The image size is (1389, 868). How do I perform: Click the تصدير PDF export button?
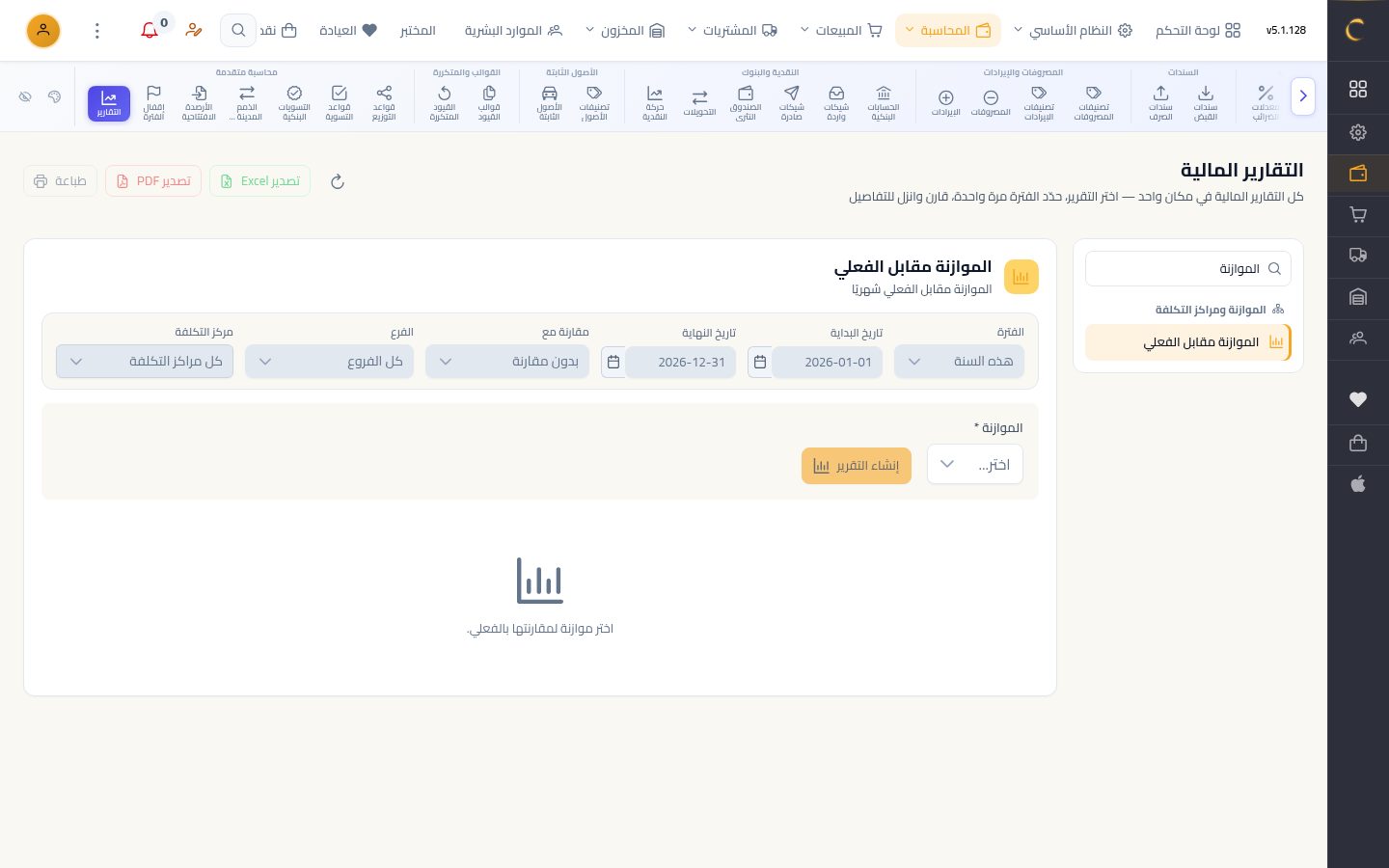pyautogui.click(x=153, y=181)
